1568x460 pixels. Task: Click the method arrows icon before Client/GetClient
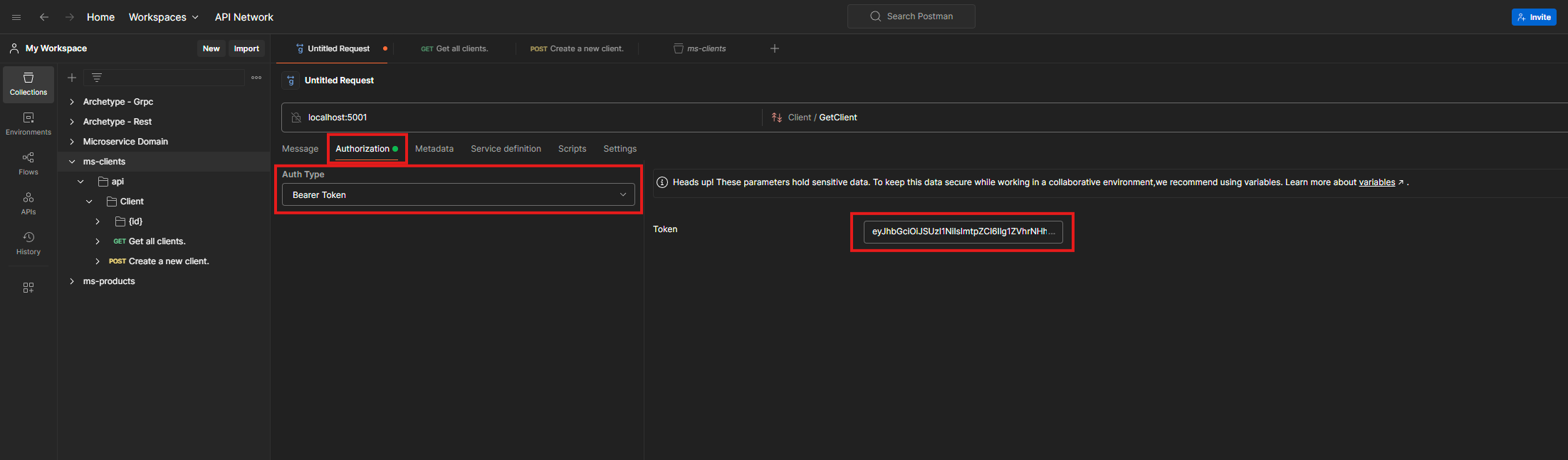click(x=777, y=117)
